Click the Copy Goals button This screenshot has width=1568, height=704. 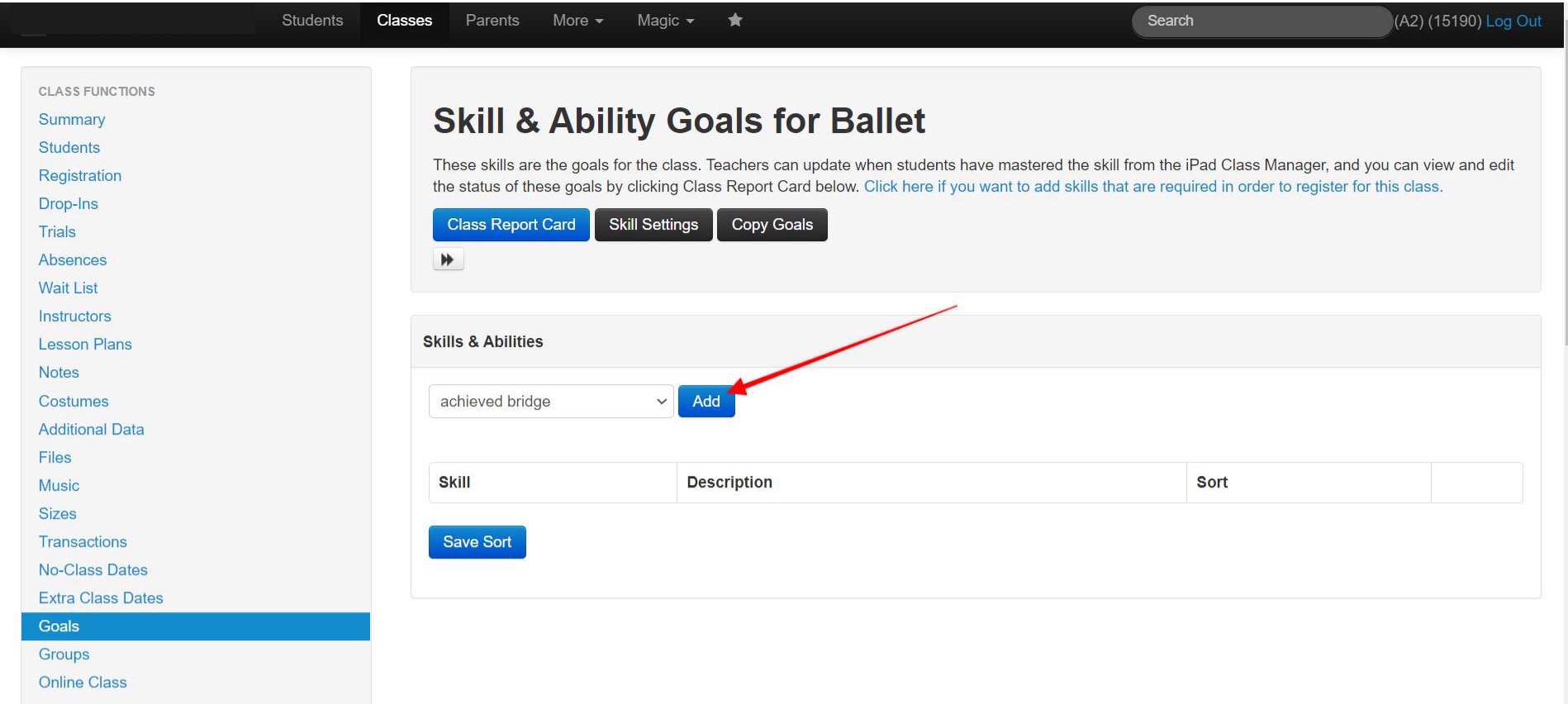coord(772,225)
